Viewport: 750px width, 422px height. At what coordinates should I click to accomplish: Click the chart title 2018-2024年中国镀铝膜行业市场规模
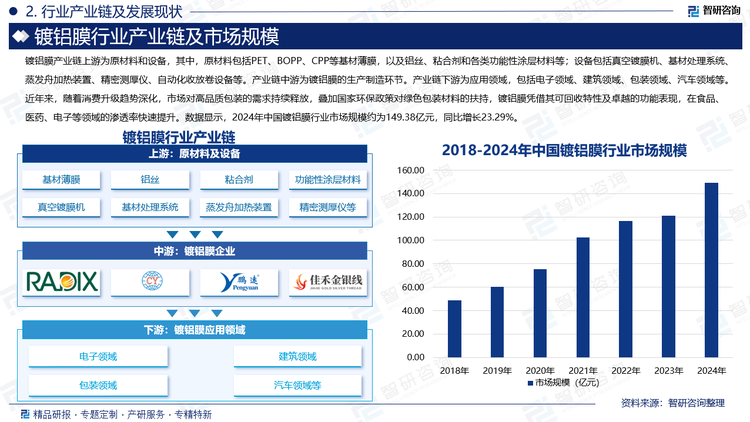point(564,151)
